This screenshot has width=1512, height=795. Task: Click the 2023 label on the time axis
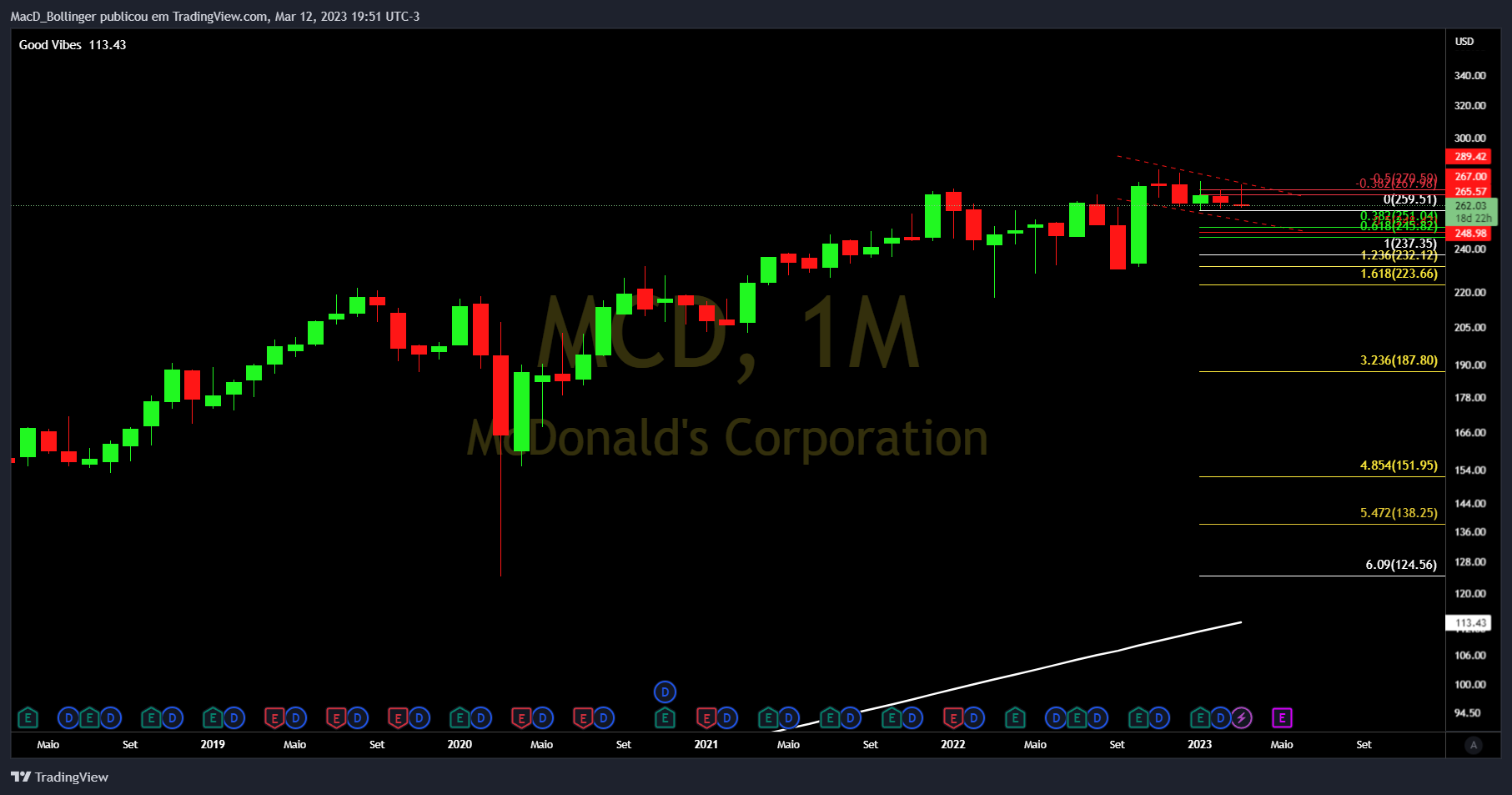point(1200,744)
